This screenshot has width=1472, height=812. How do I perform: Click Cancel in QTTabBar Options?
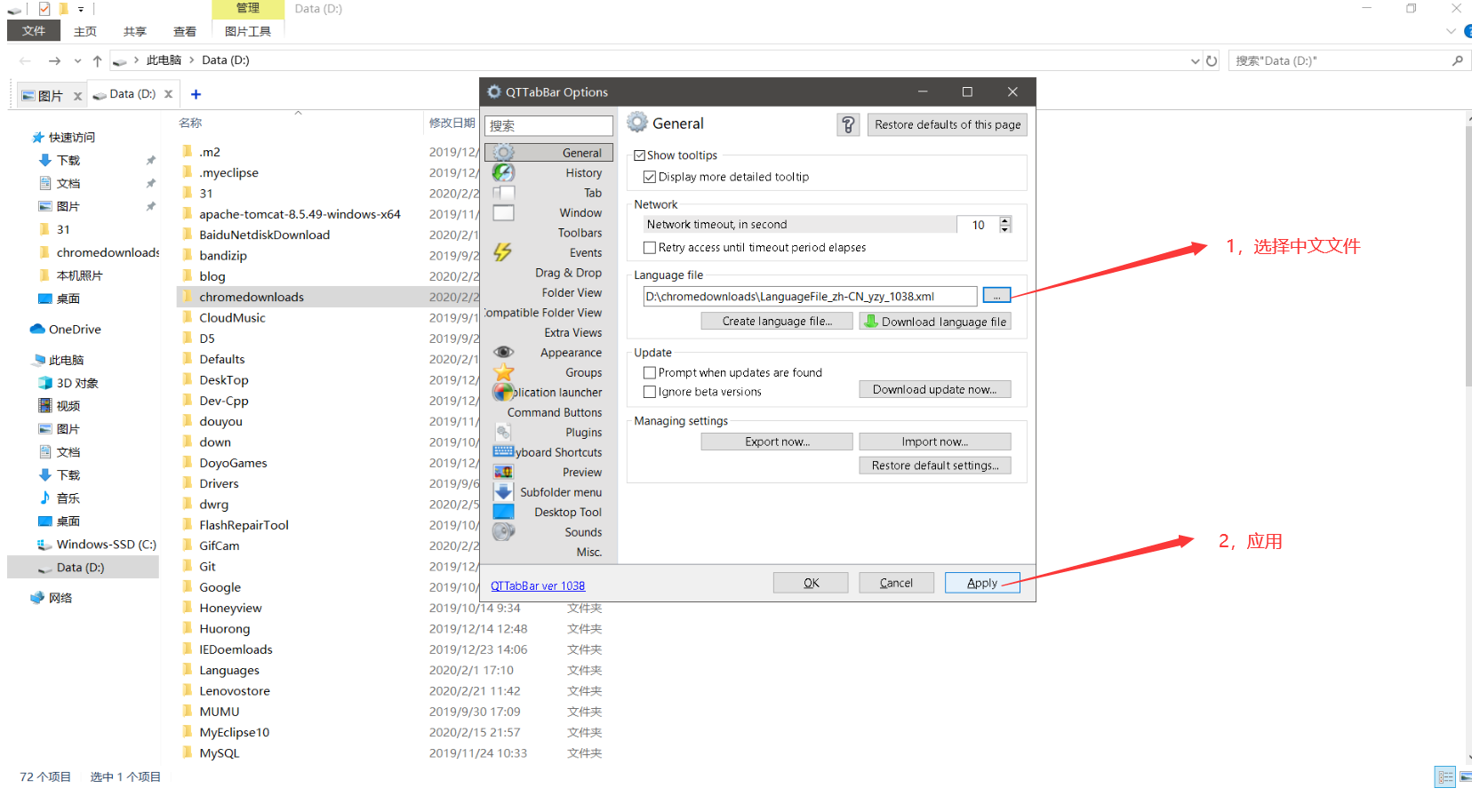click(x=896, y=583)
